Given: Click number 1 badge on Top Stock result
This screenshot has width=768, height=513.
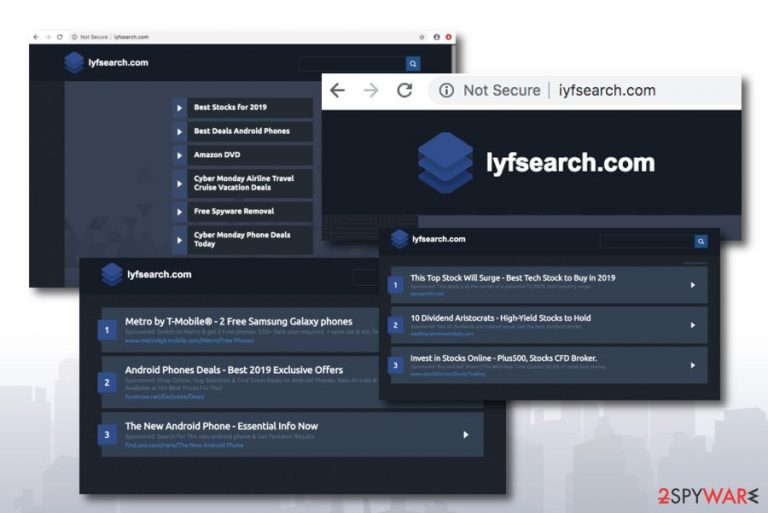Looking at the screenshot, I should (x=395, y=285).
